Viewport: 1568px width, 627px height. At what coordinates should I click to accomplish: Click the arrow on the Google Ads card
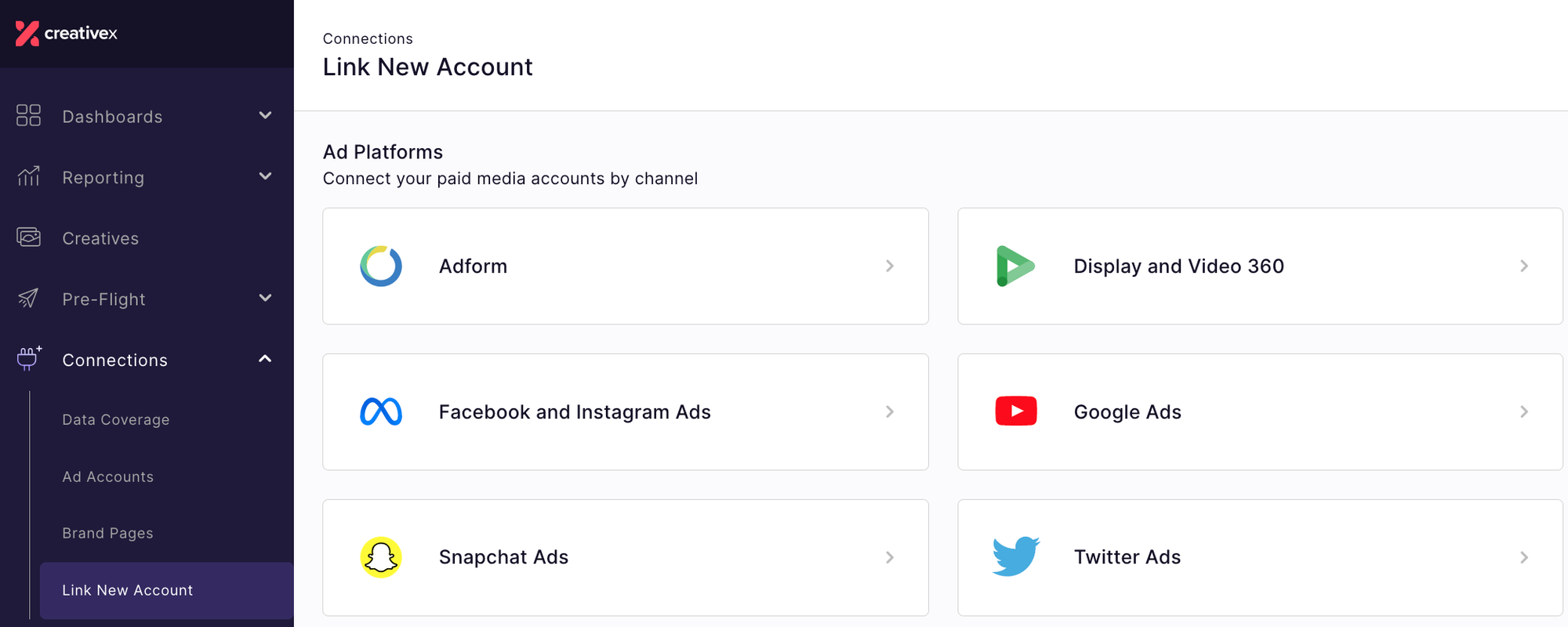(1524, 411)
